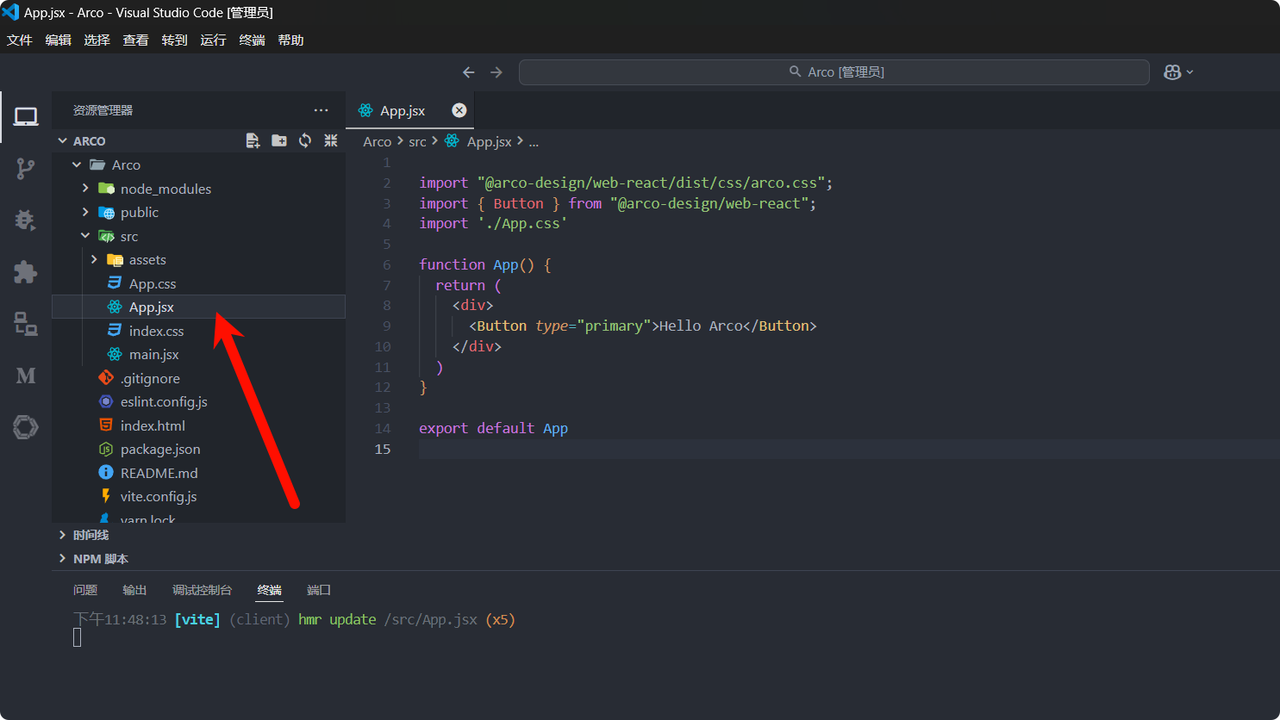This screenshot has width=1280, height=720.
Task: Open the 运行 menu
Action: click(x=213, y=40)
